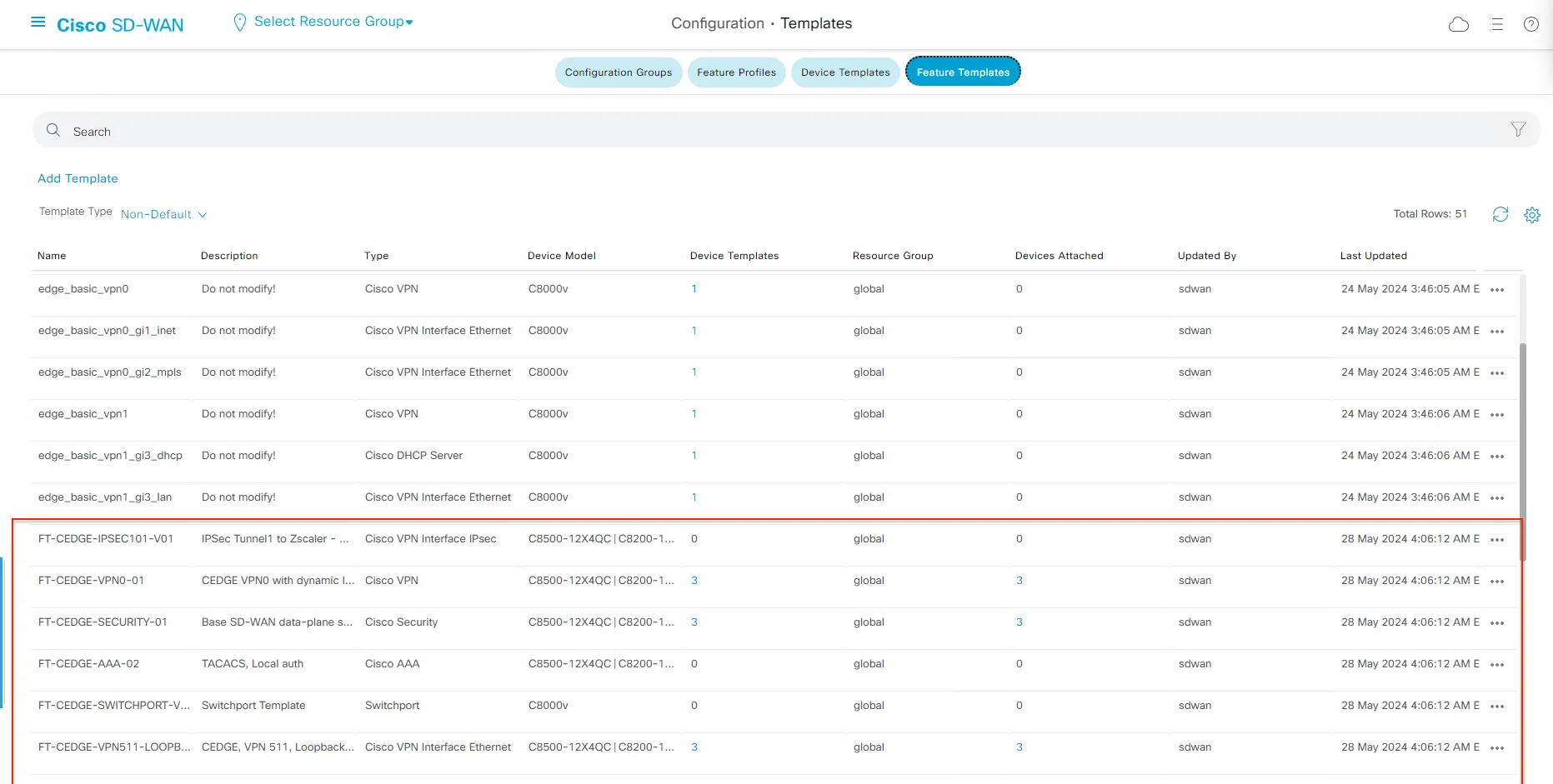Open the Template Type Non-Default dropdown
This screenshot has width=1553, height=784.
(163, 214)
